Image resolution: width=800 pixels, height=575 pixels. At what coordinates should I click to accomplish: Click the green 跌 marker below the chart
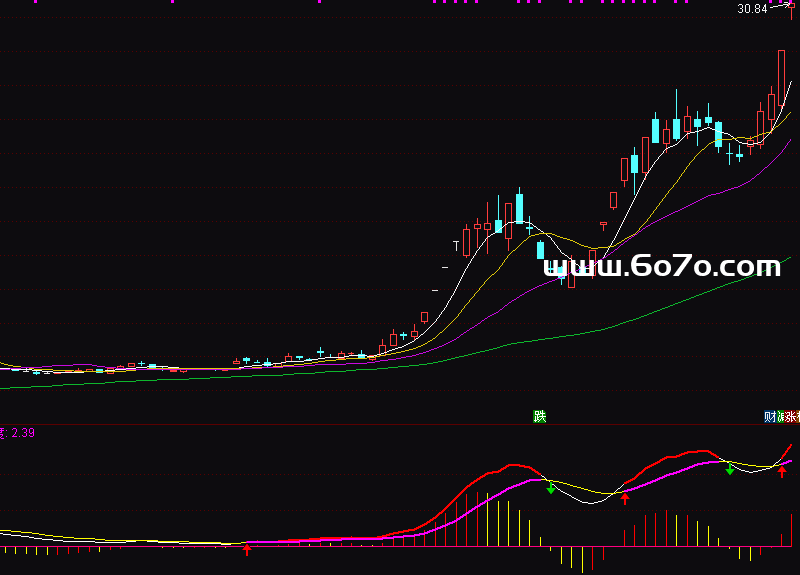coord(540,416)
